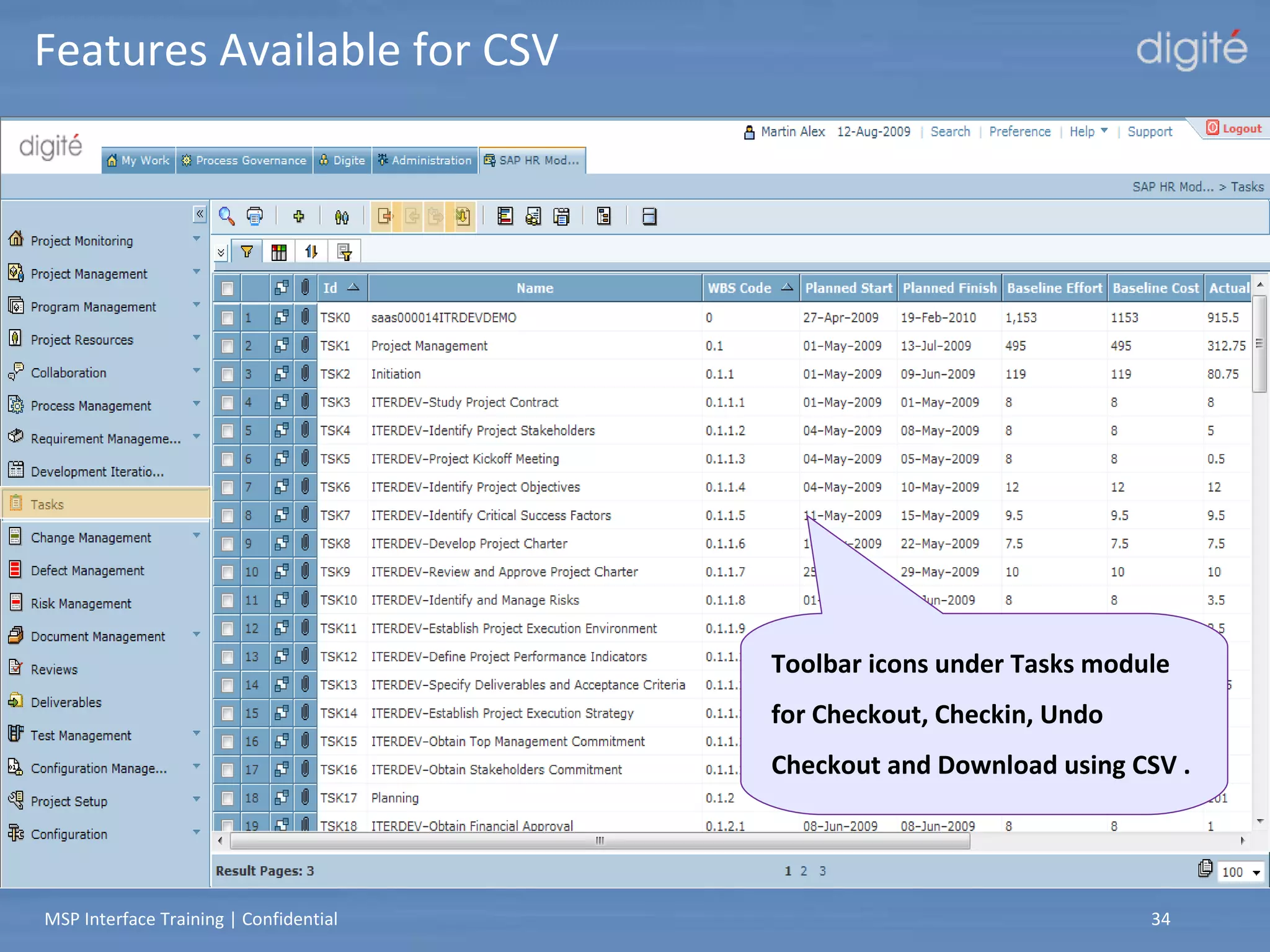1270x952 pixels.
Task: Click the Support link
Action: point(1150,131)
